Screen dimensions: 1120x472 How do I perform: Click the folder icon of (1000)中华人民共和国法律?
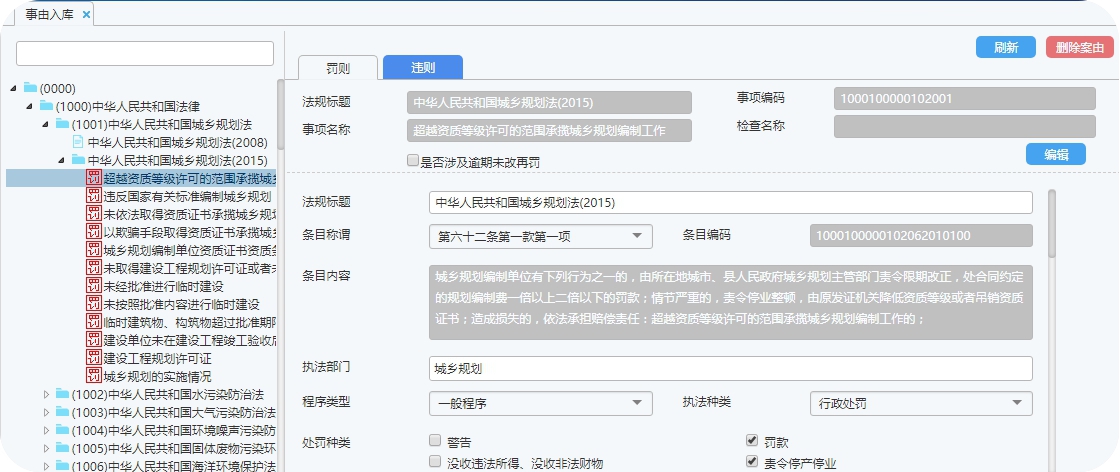pos(46,106)
